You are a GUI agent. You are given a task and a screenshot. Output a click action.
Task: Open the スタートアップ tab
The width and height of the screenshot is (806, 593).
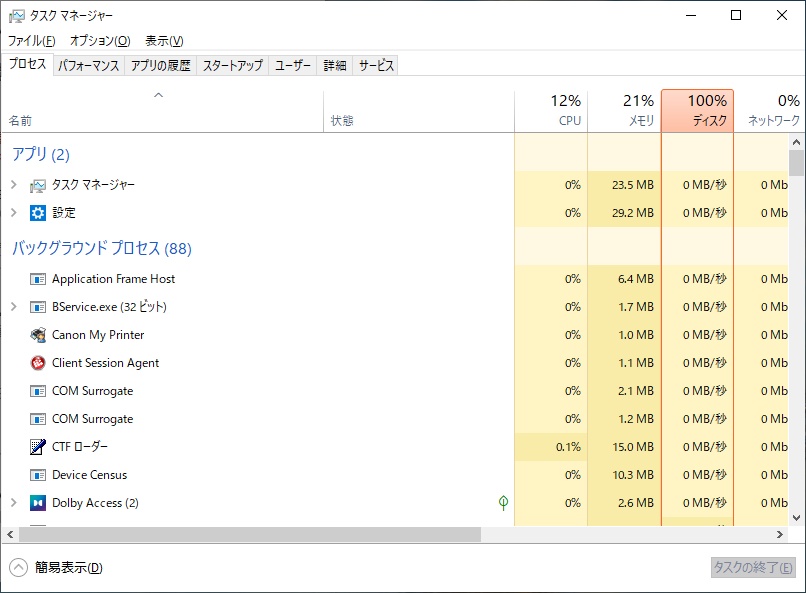point(233,66)
